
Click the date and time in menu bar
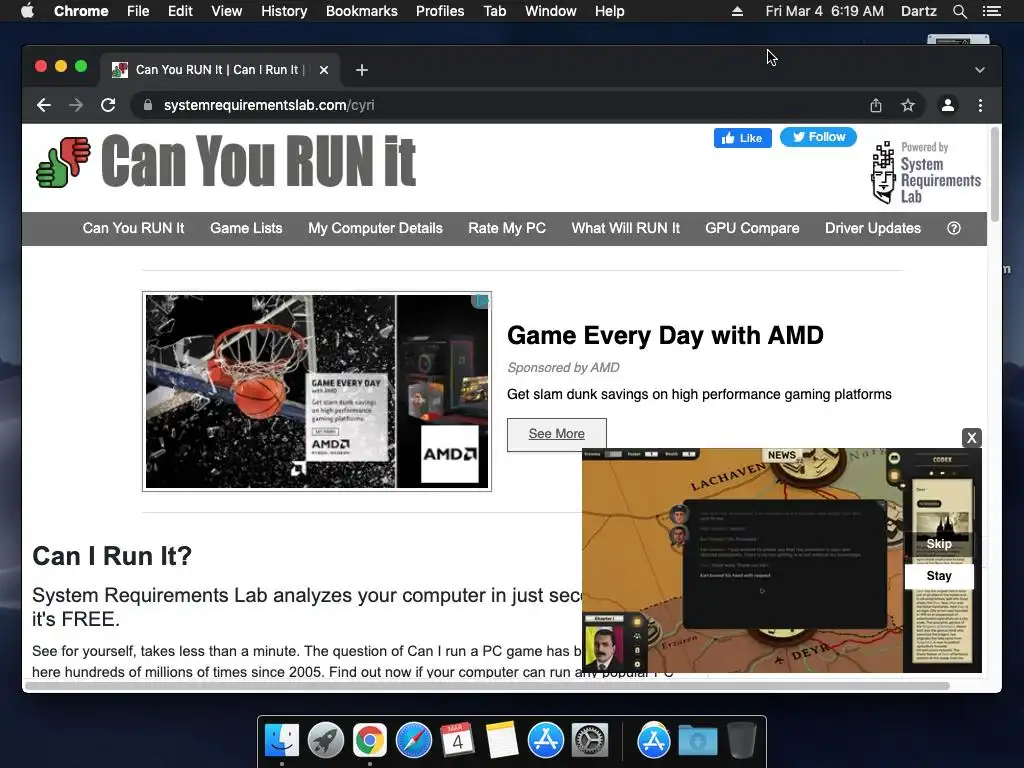[x=825, y=11]
